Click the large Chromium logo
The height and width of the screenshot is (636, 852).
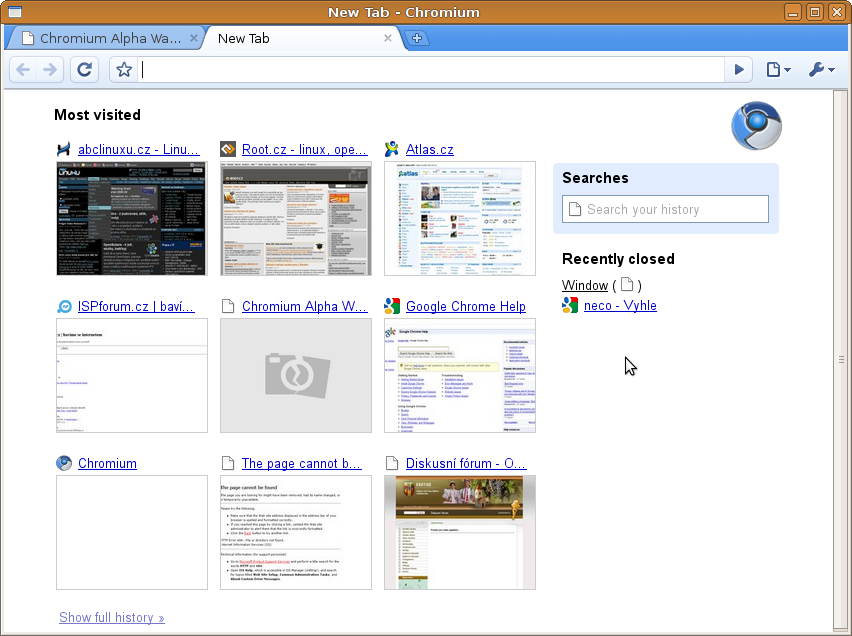[756, 126]
